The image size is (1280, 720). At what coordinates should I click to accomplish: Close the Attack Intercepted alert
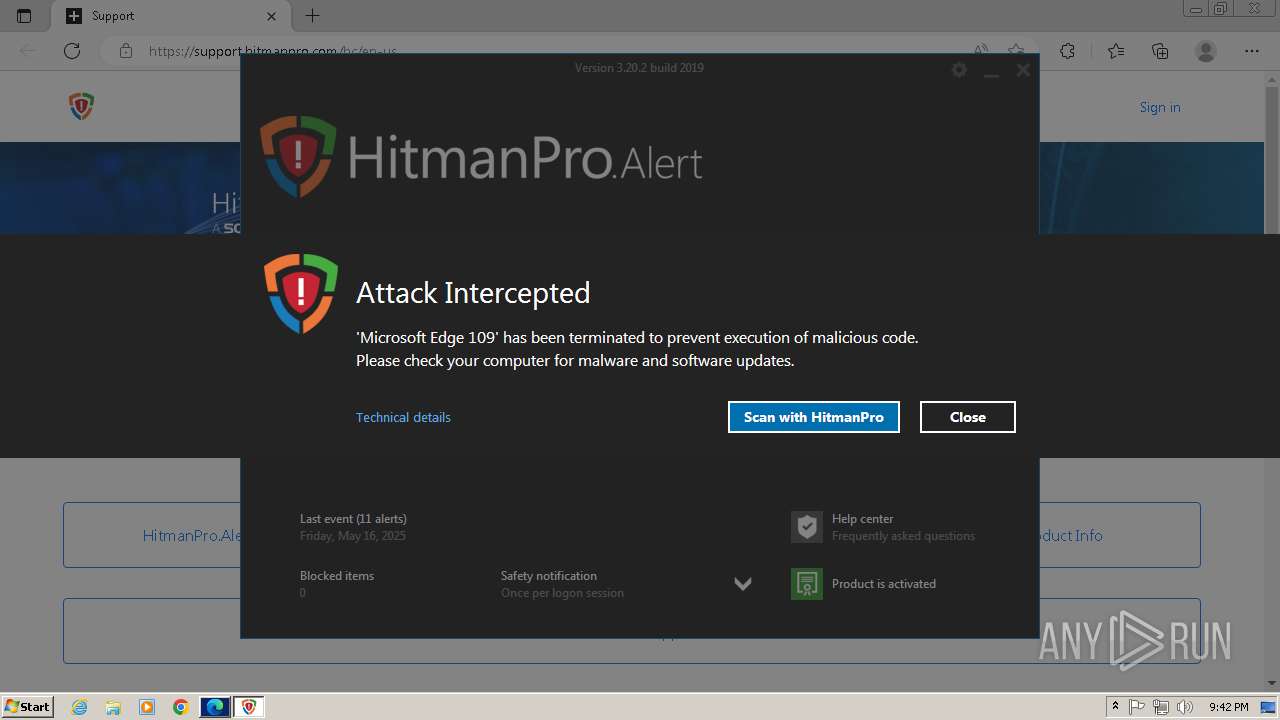pyautogui.click(x=967, y=417)
